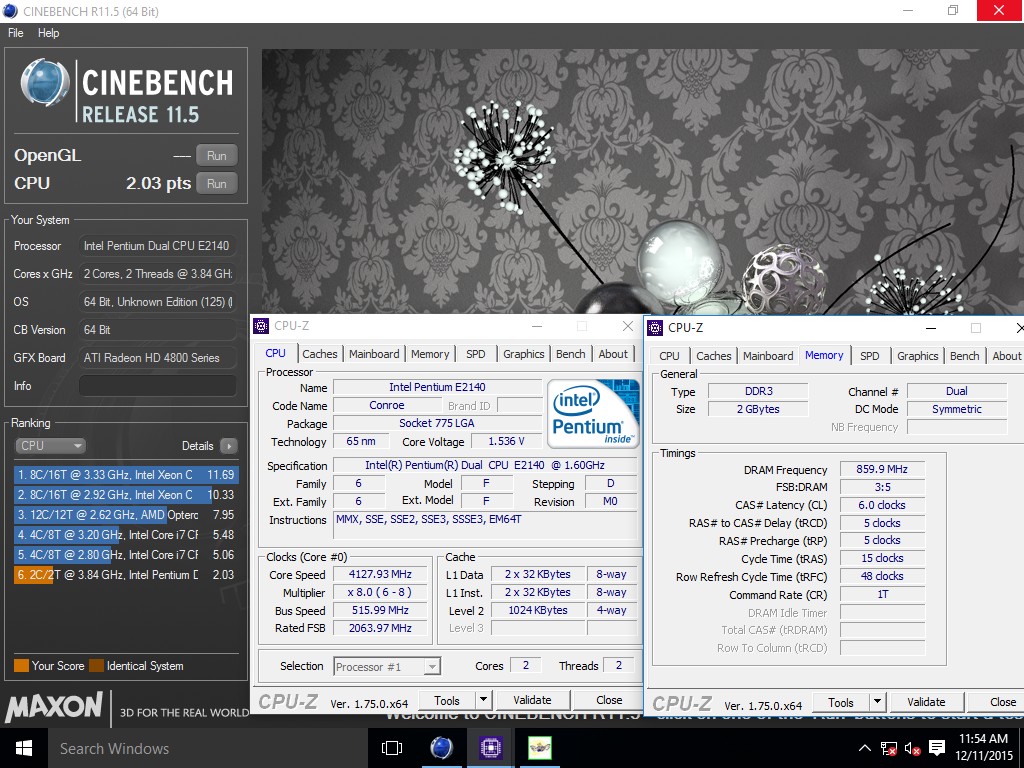Open About tab in left CPU-Z
The width and height of the screenshot is (1024, 768).
(x=613, y=354)
